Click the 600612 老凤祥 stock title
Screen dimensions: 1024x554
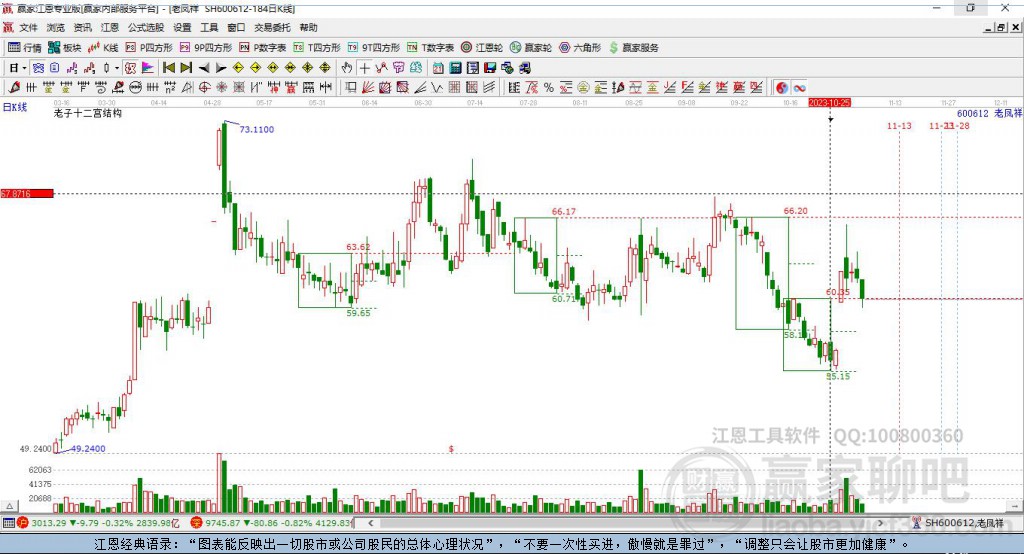989,113
